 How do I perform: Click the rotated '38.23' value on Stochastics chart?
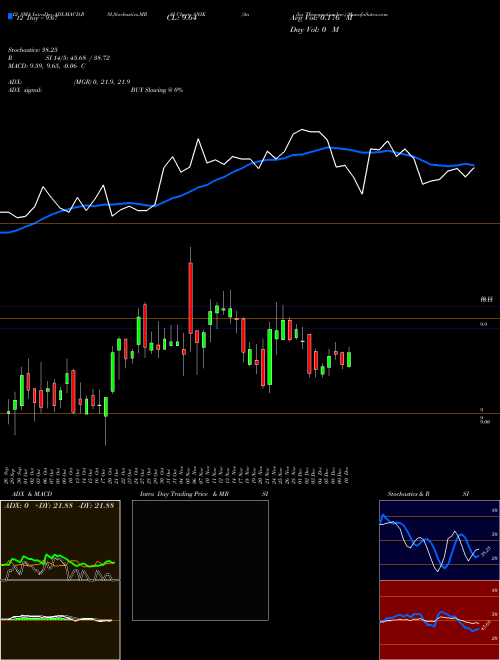click(486, 551)
